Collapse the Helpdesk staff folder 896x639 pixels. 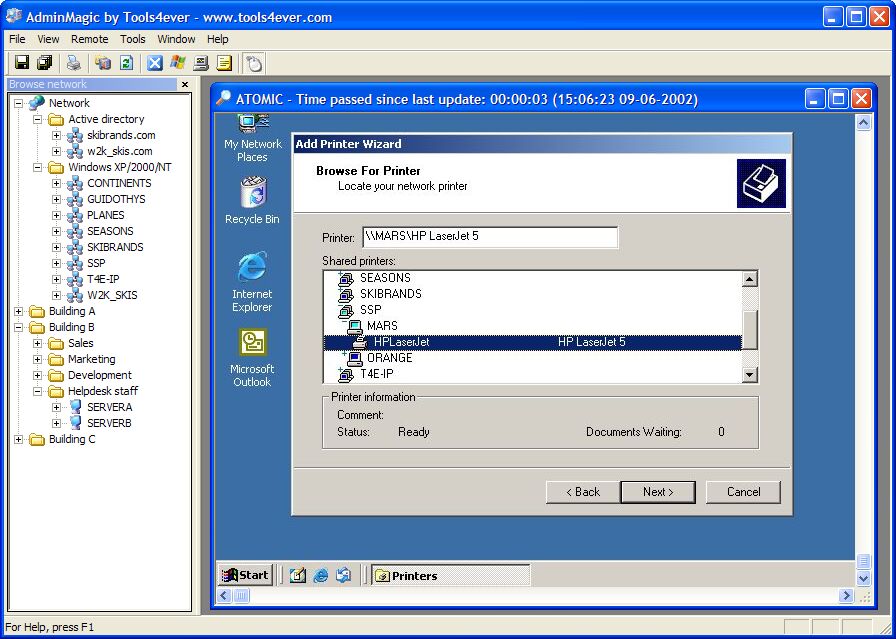[x=38, y=392]
